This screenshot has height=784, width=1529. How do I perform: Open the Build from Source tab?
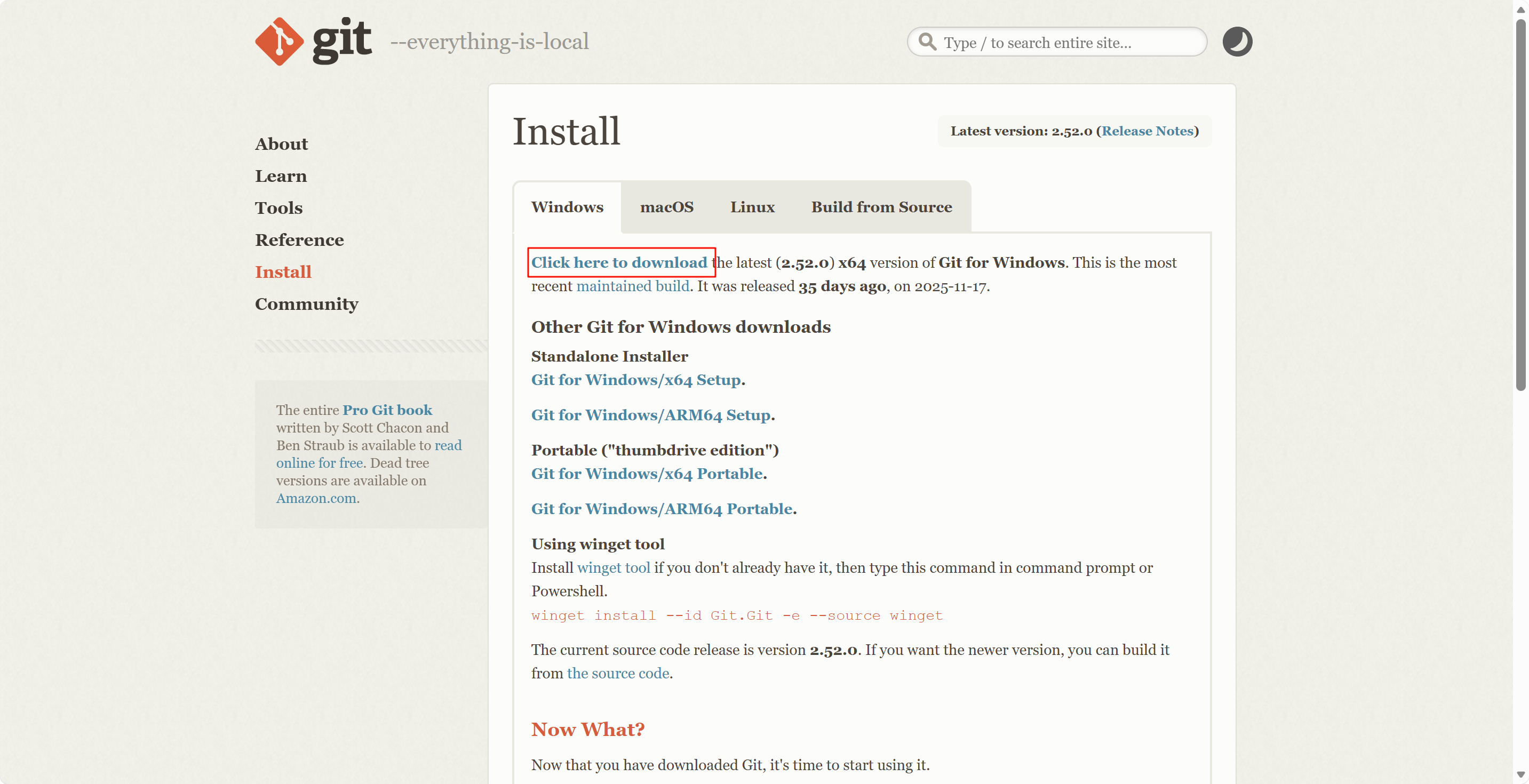pyautogui.click(x=881, y=207)
